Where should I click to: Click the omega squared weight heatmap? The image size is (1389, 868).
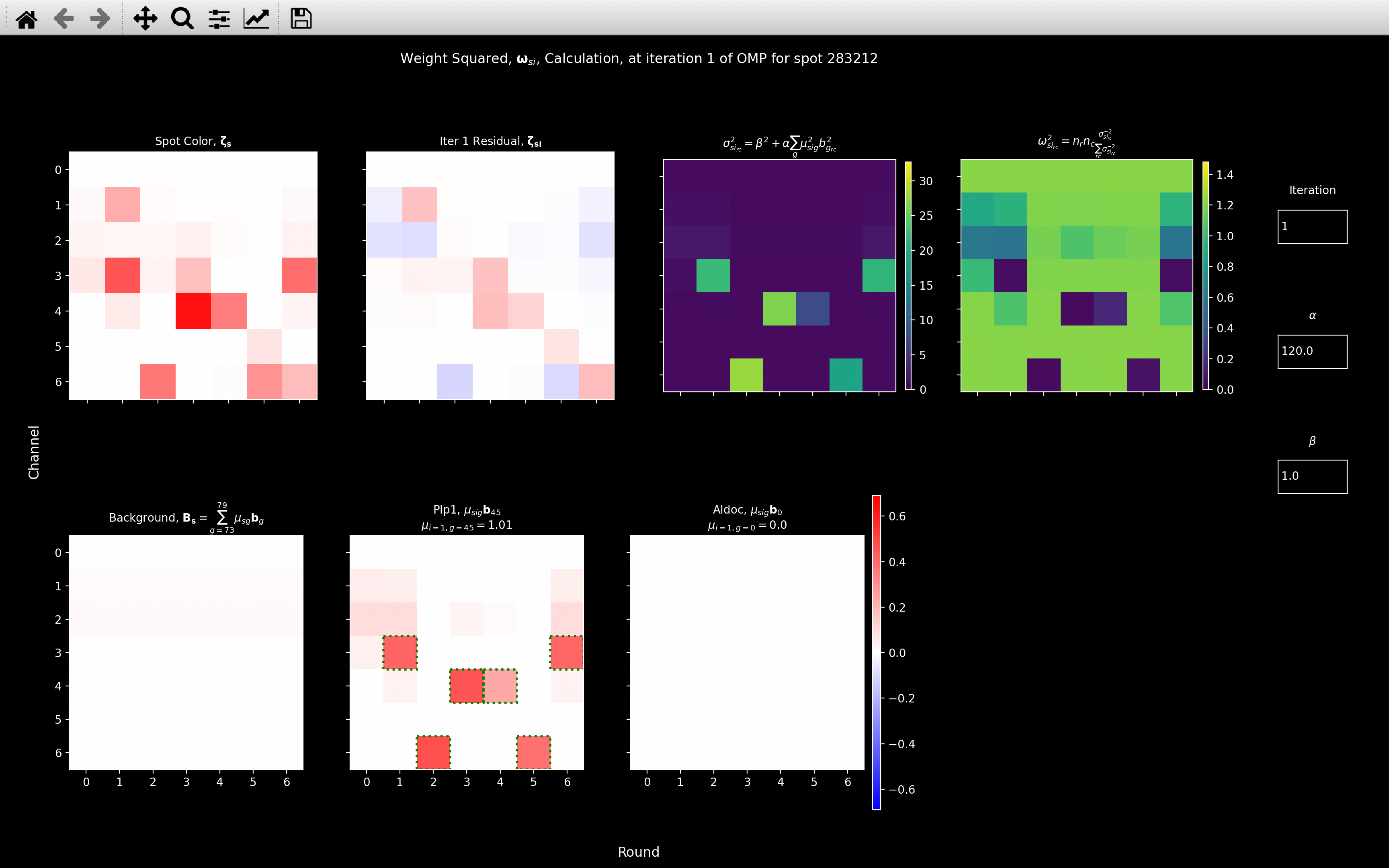pyautogui.click(x=1077, y=276)
